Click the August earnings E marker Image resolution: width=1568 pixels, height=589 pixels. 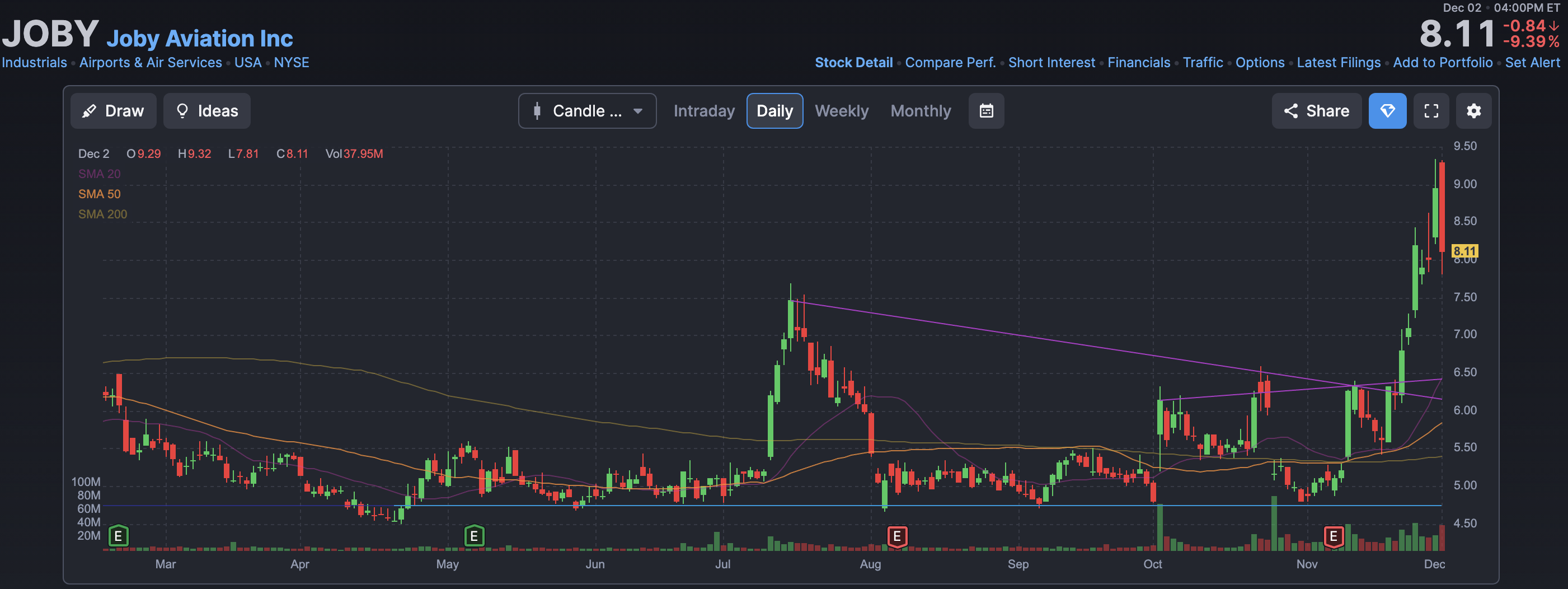pos(897,536)
